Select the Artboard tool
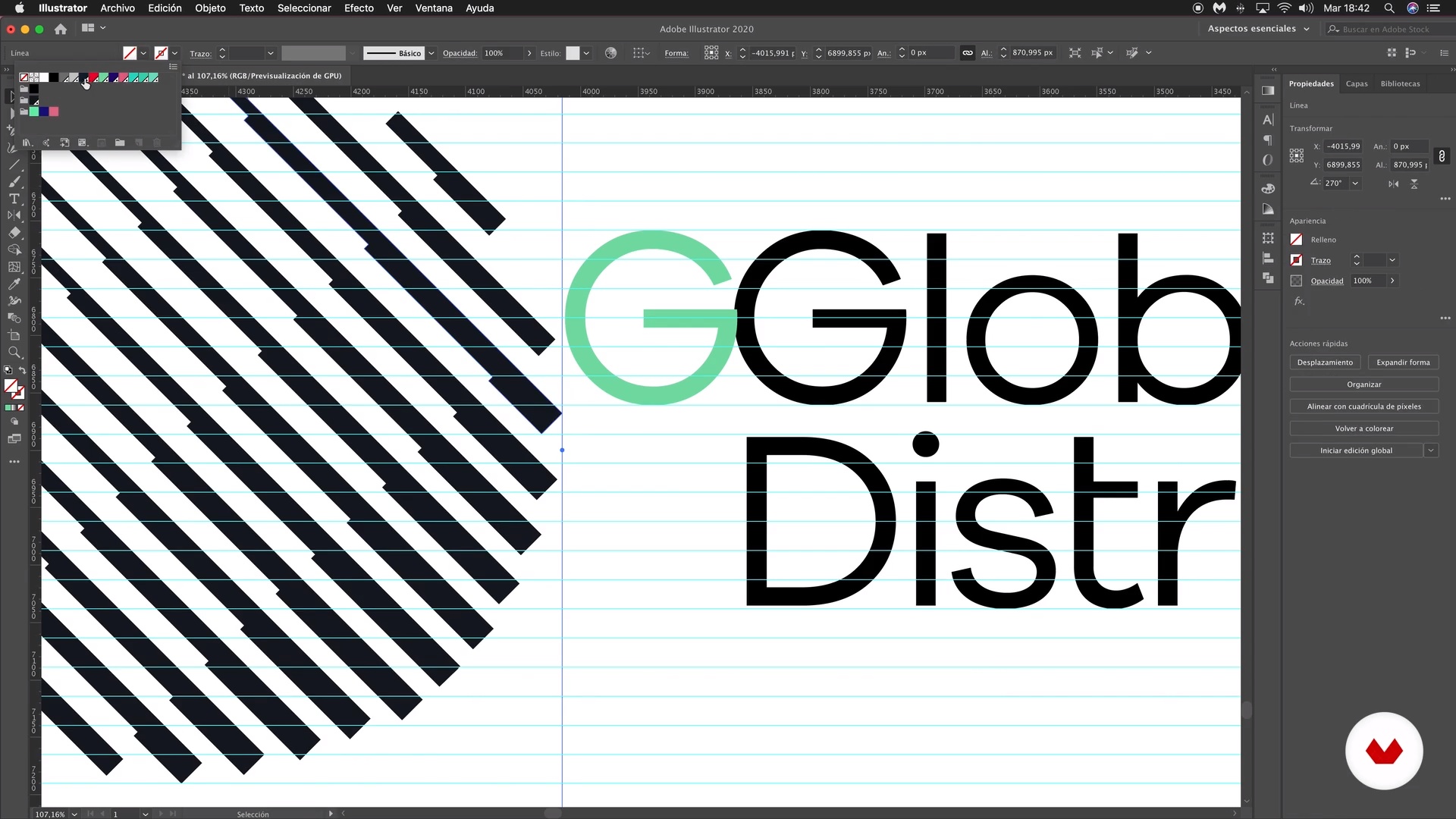 point(14,335)
